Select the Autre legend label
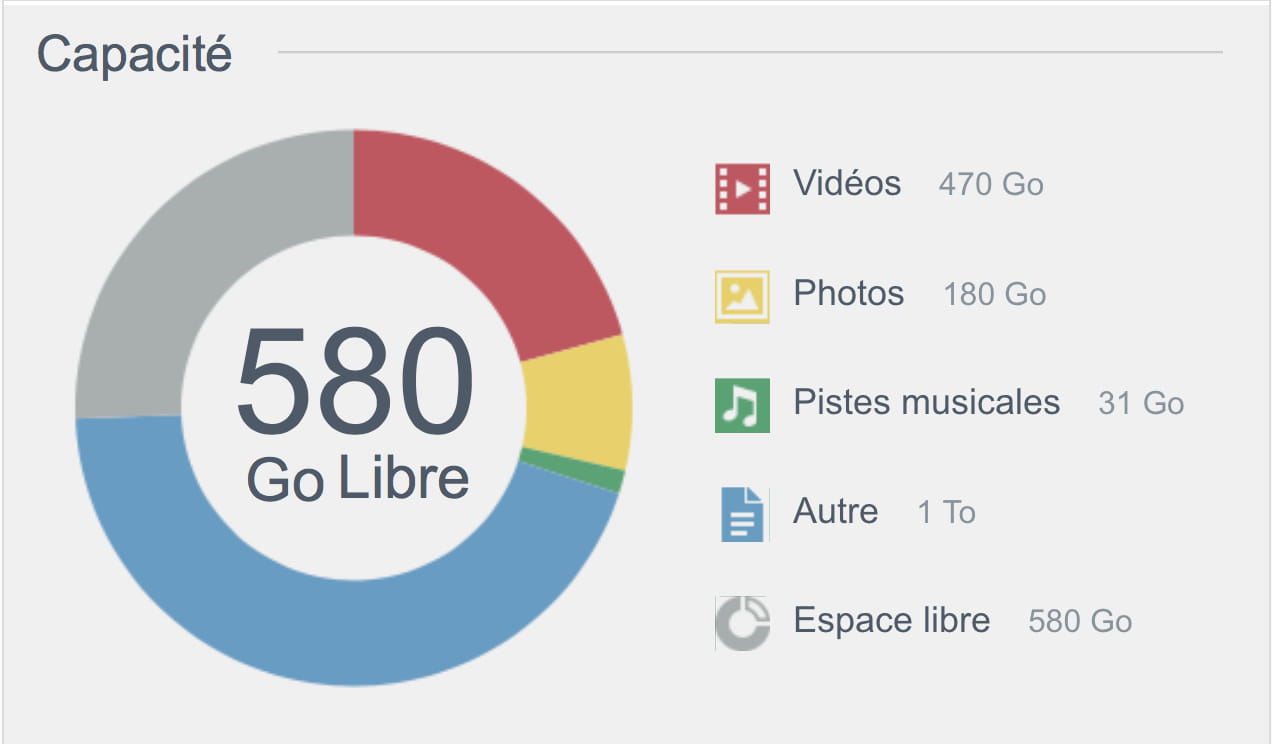Viewport: 1272px width, 744px height. click(x=836, y=511)
